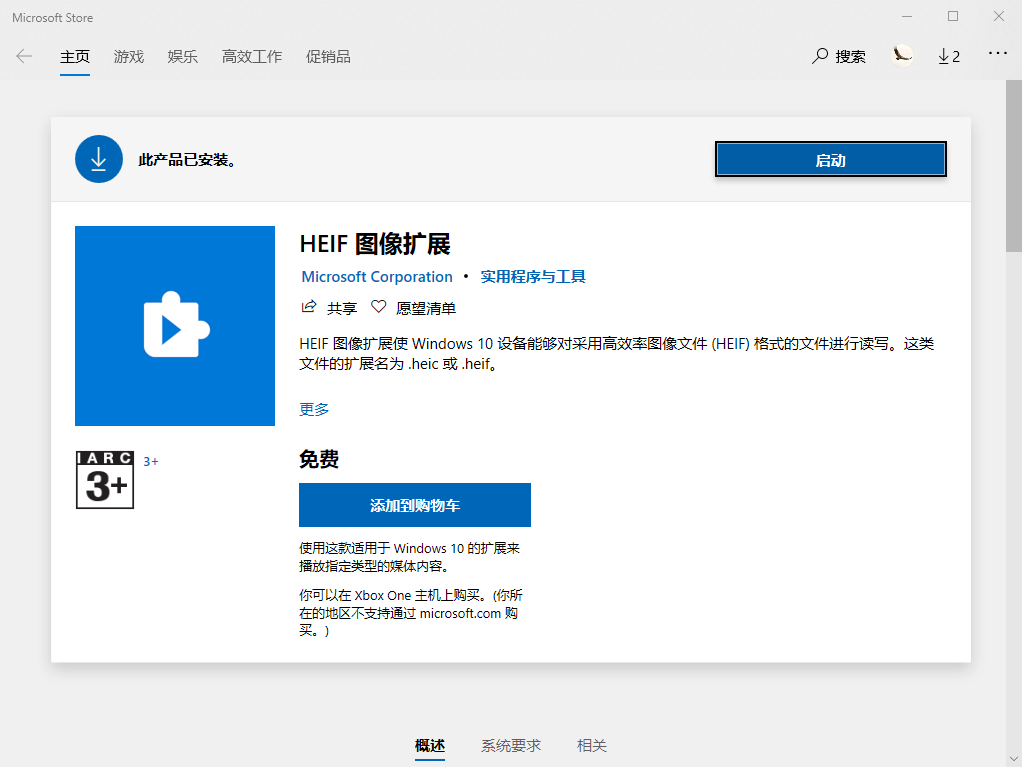Open the user account avatar
The height and width of the screenshot is (767, 1022).
pyautogui.click(x=902, y=56)
